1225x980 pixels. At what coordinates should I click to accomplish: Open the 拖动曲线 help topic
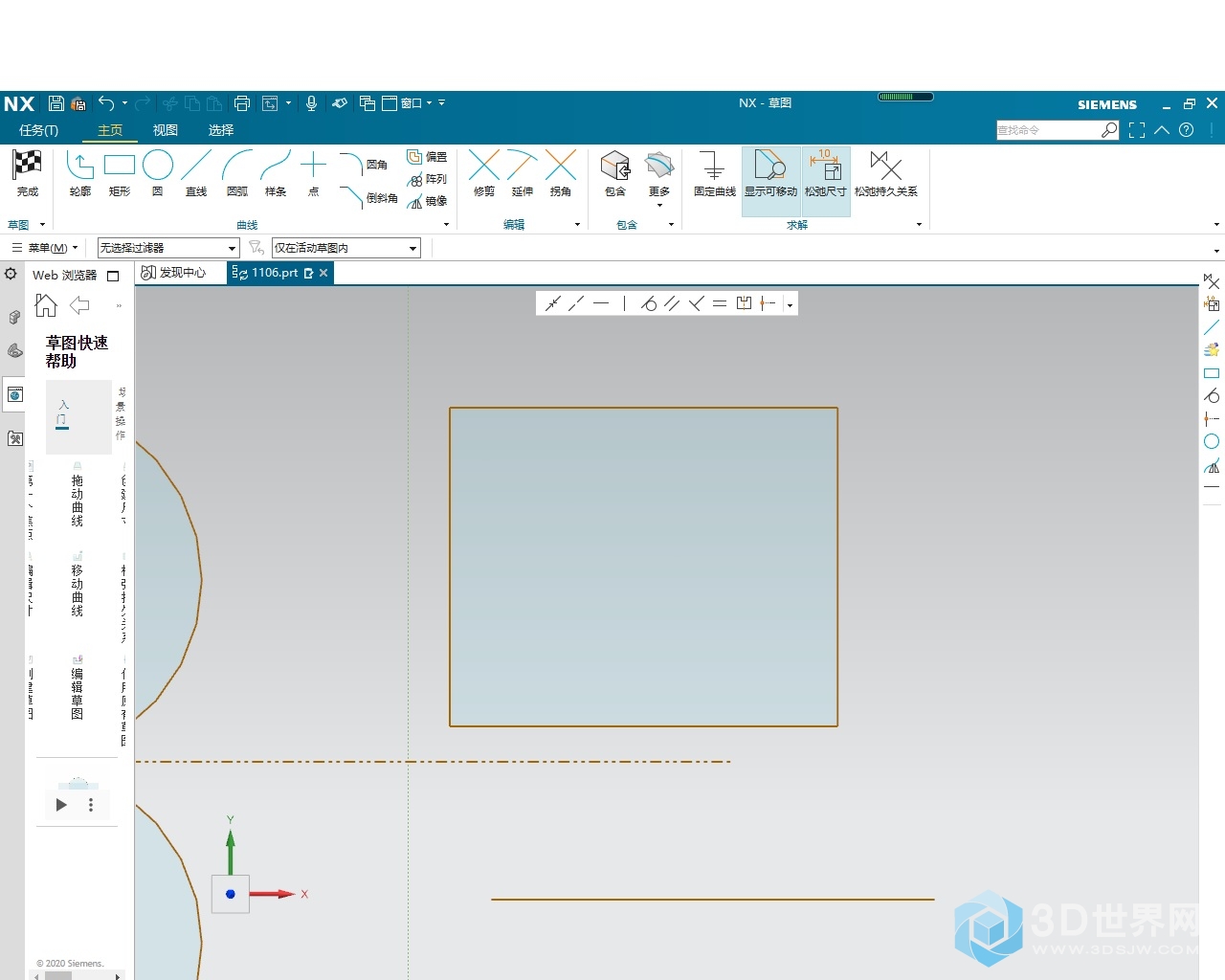click(77, 495)
